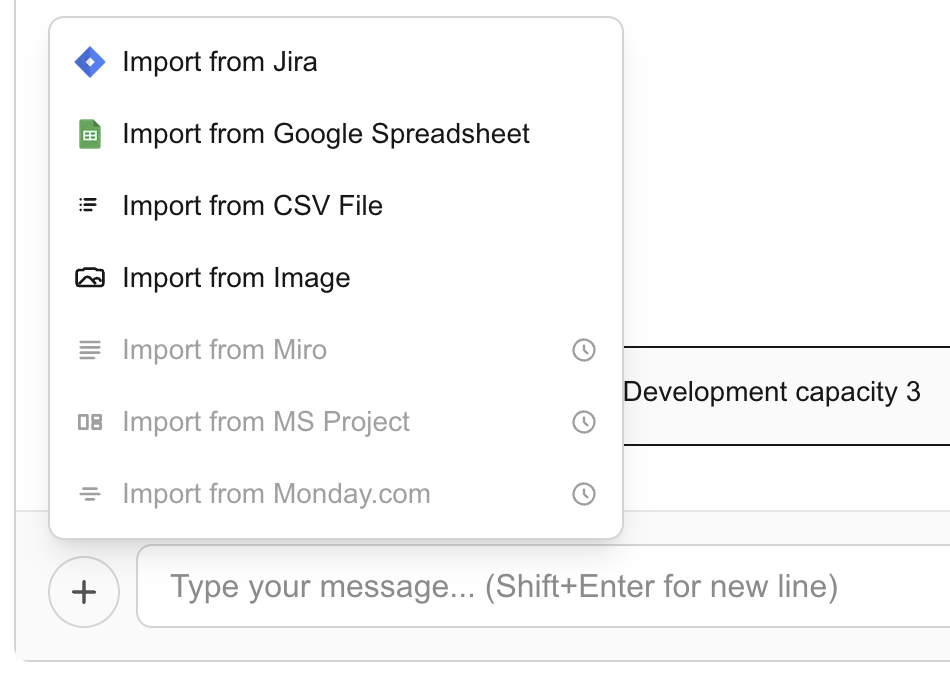
Task: Click the Jira logo icon
Action: click(x=90, y=61)
